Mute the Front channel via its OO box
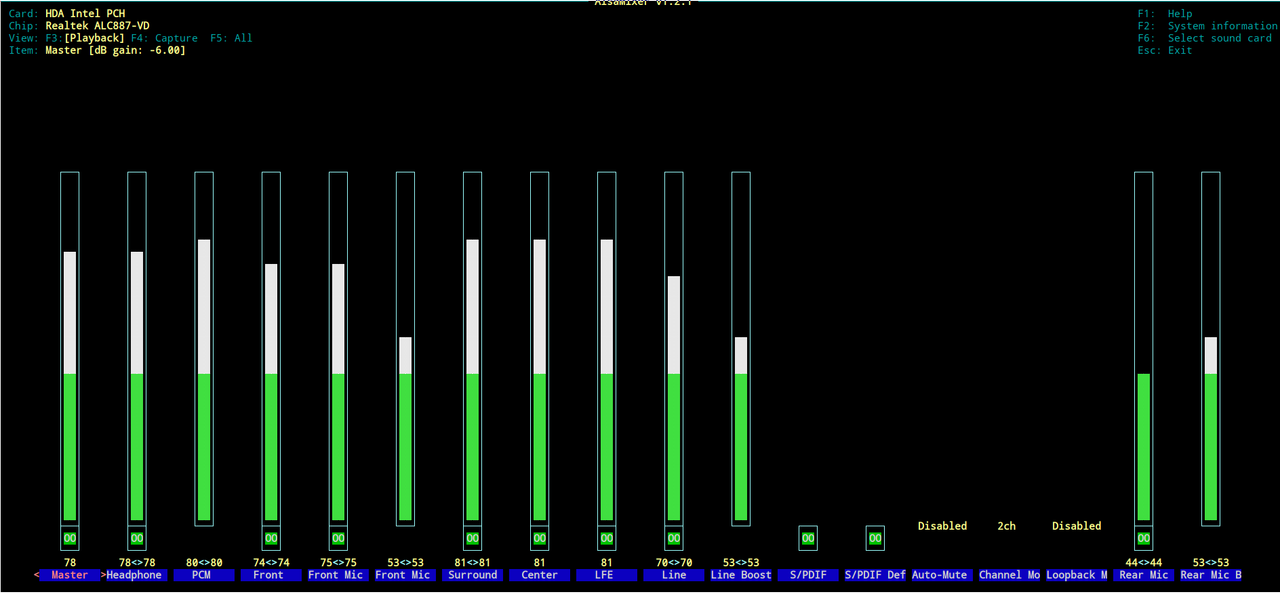 pyautogui.click(x=271, y=538)
